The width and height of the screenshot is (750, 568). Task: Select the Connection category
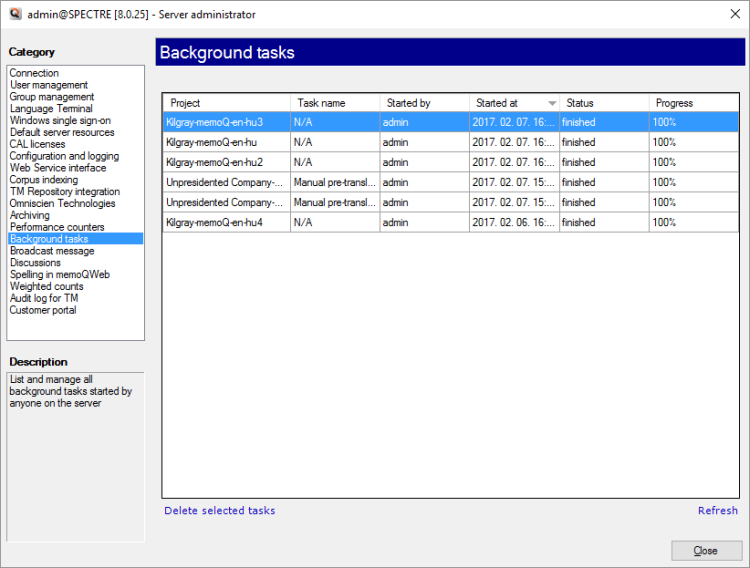coord(34,73)
